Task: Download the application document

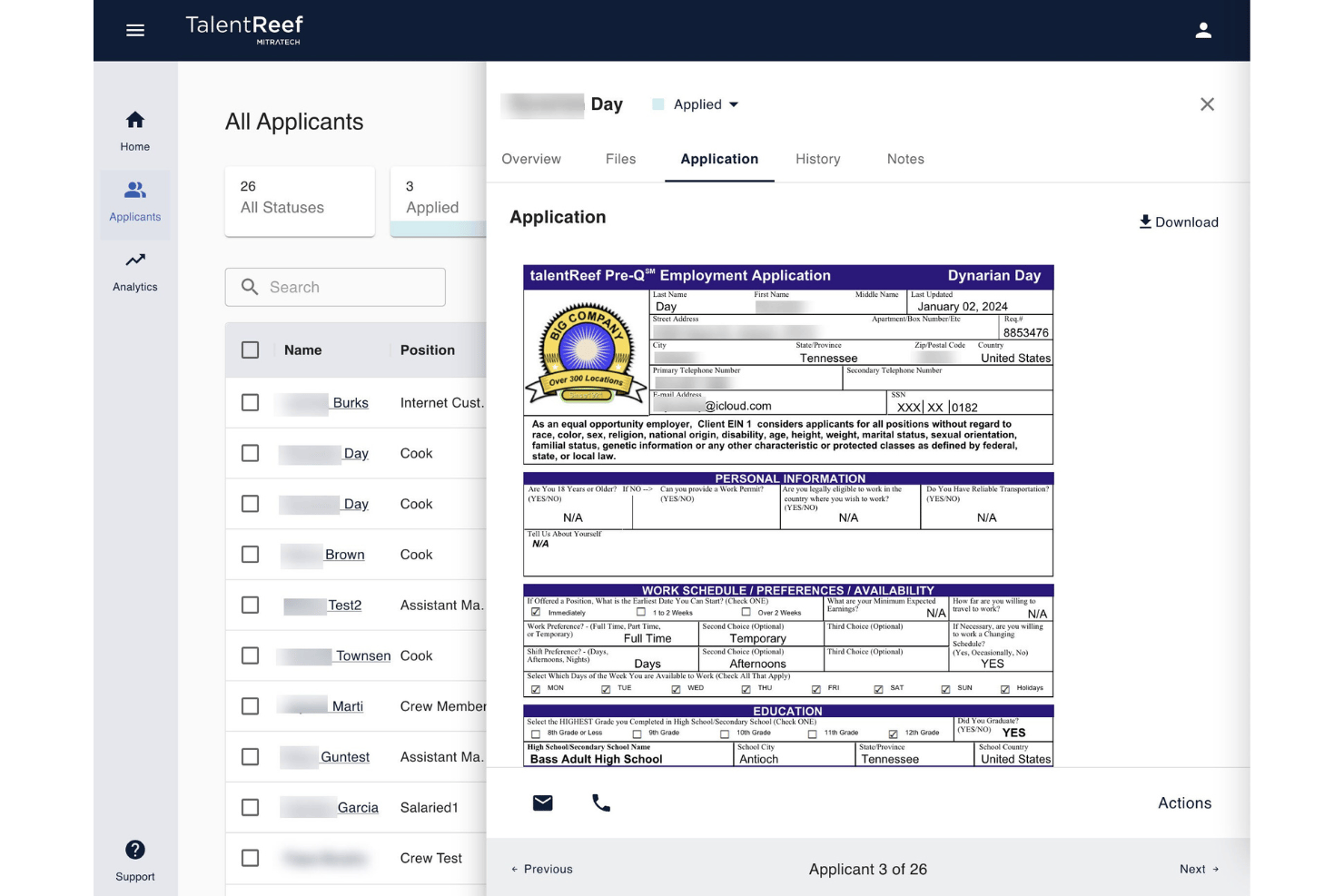Action: pyautogui.click(x=1179, y=222)
